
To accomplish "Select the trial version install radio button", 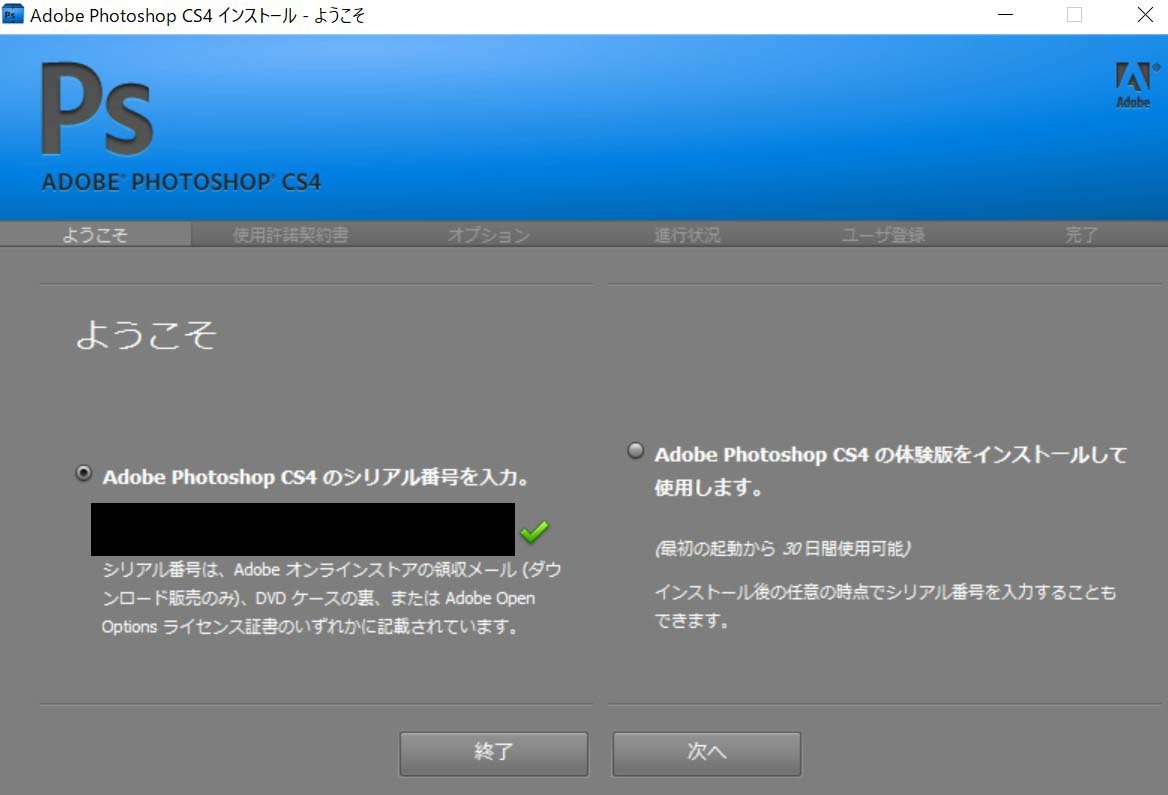I will pyautogui.click(x=635, y=450).
